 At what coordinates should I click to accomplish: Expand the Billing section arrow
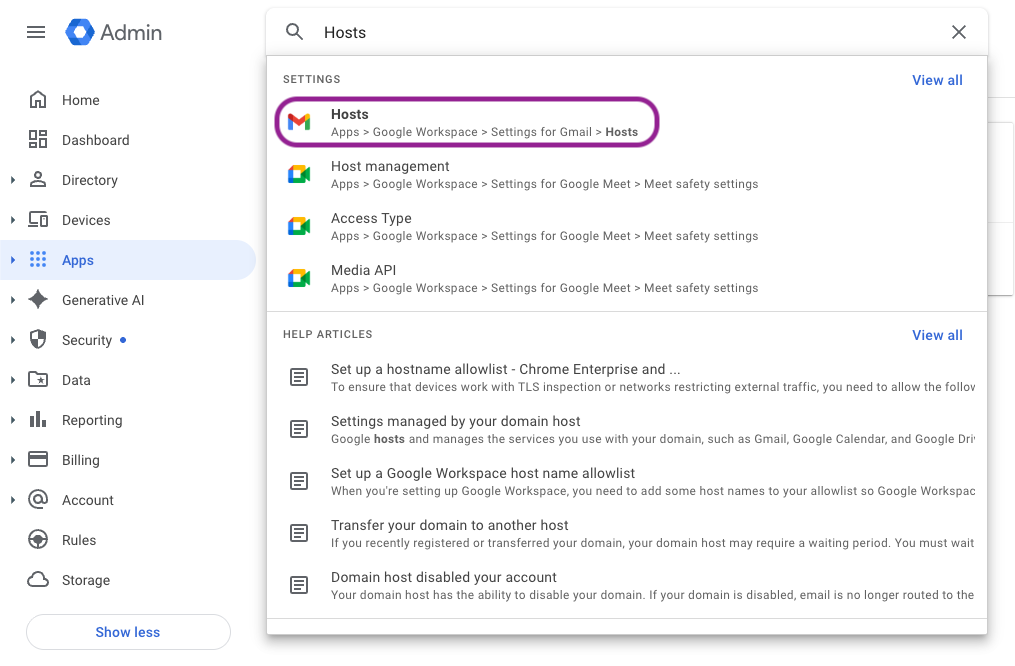coord(13,460)
